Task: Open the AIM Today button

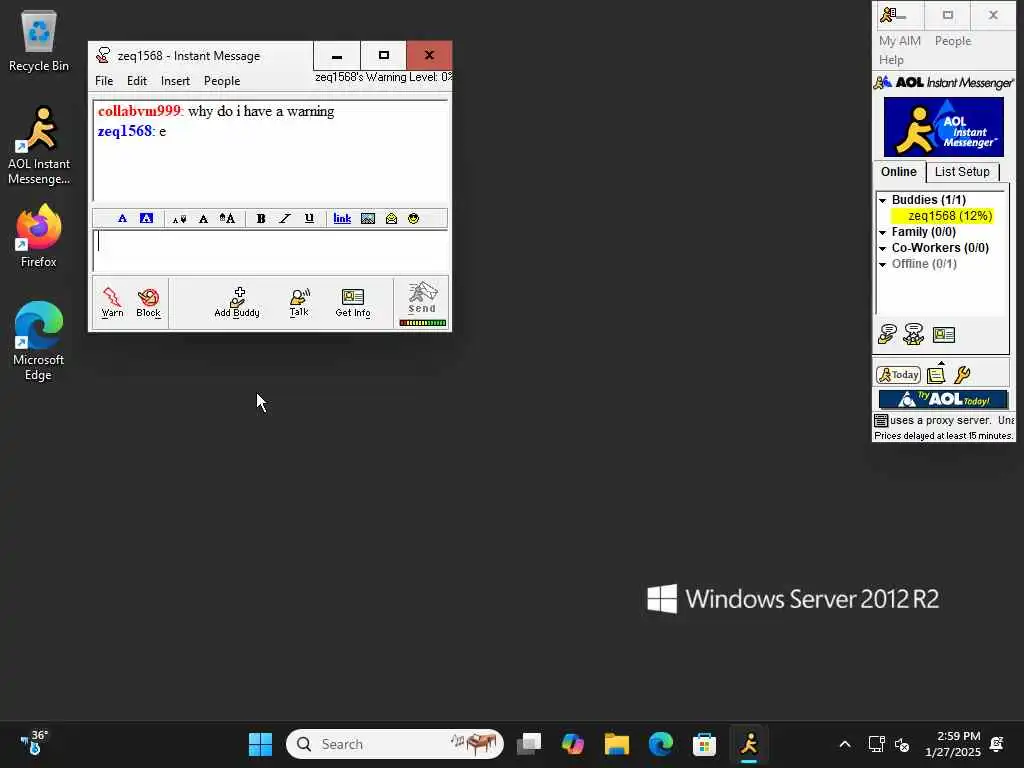Action: click(898, 375)
